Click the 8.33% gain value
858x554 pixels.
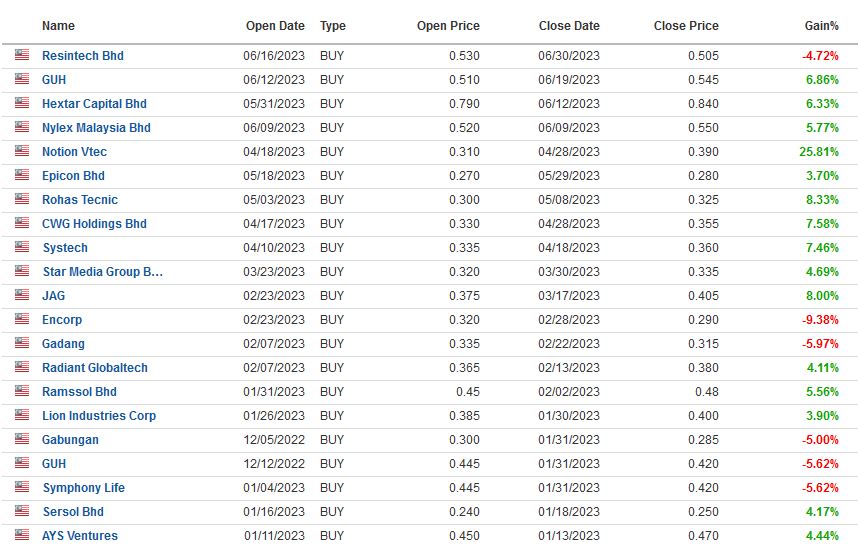(x=822, y=200)
